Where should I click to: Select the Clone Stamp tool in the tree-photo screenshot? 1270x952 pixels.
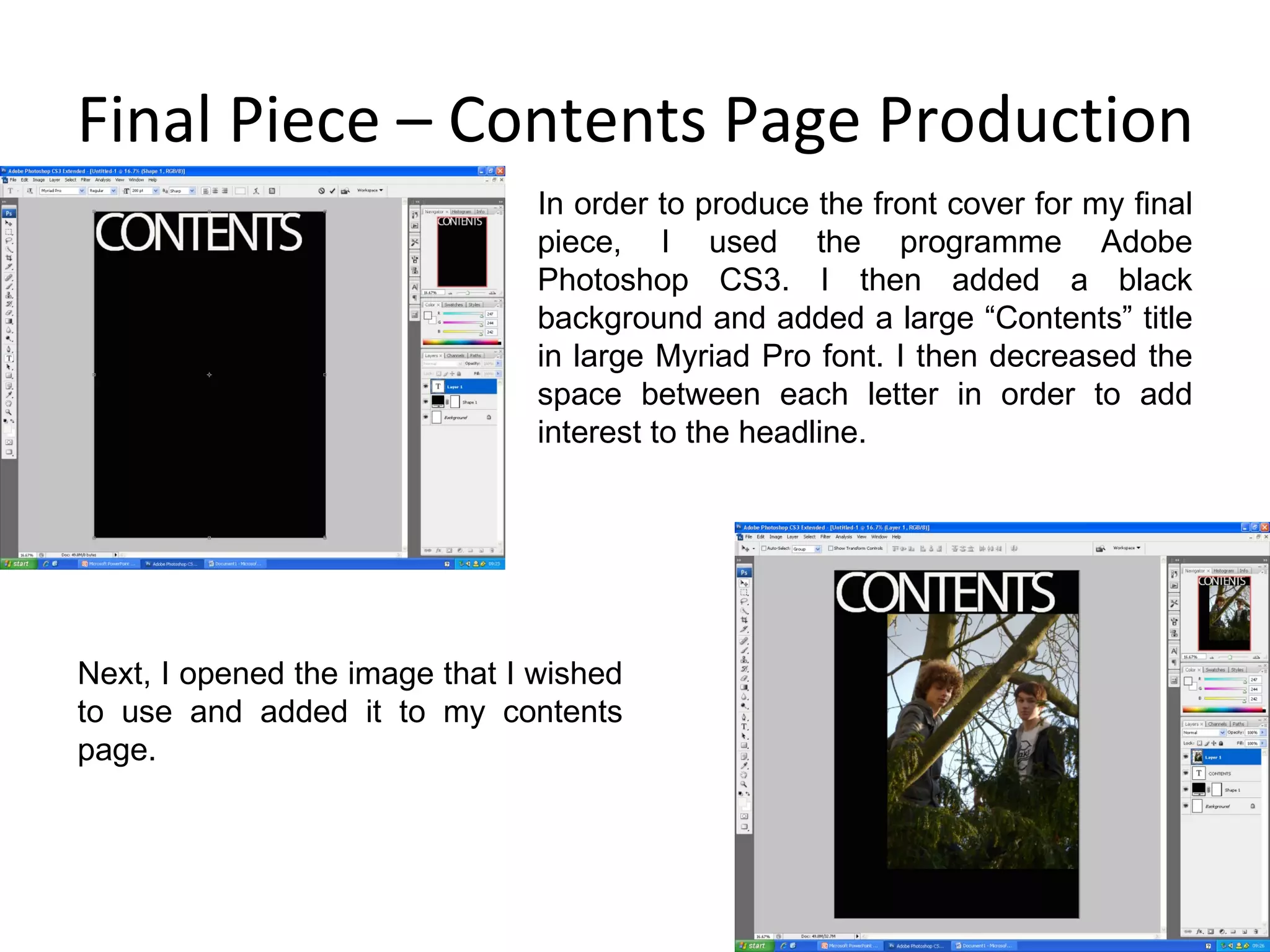(744, 659)
